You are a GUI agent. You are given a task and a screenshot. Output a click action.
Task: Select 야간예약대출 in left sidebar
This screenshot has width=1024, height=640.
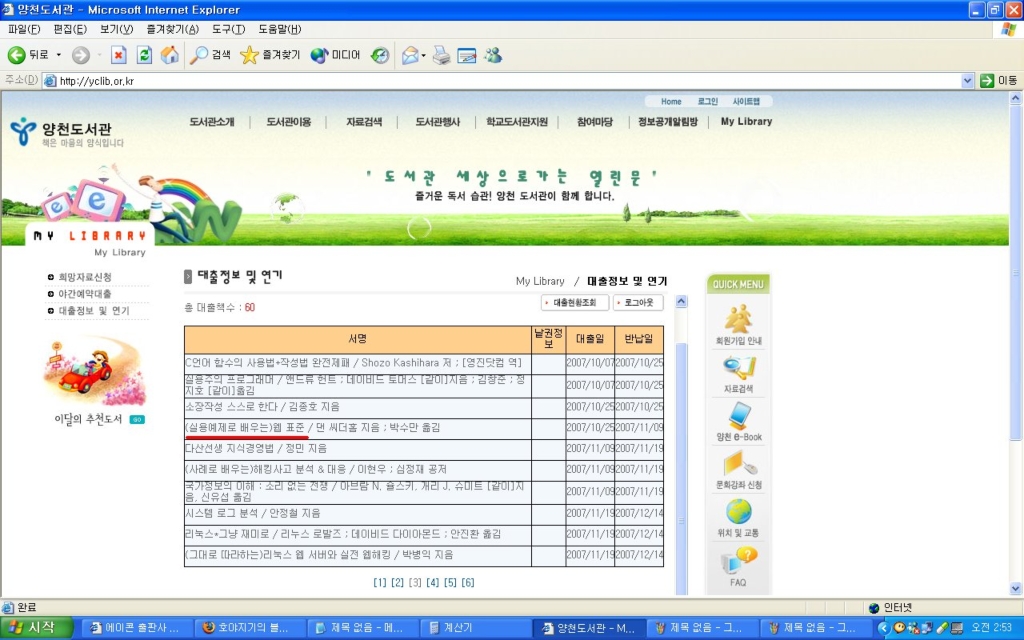pyautogui.click(x=85, y=294)
